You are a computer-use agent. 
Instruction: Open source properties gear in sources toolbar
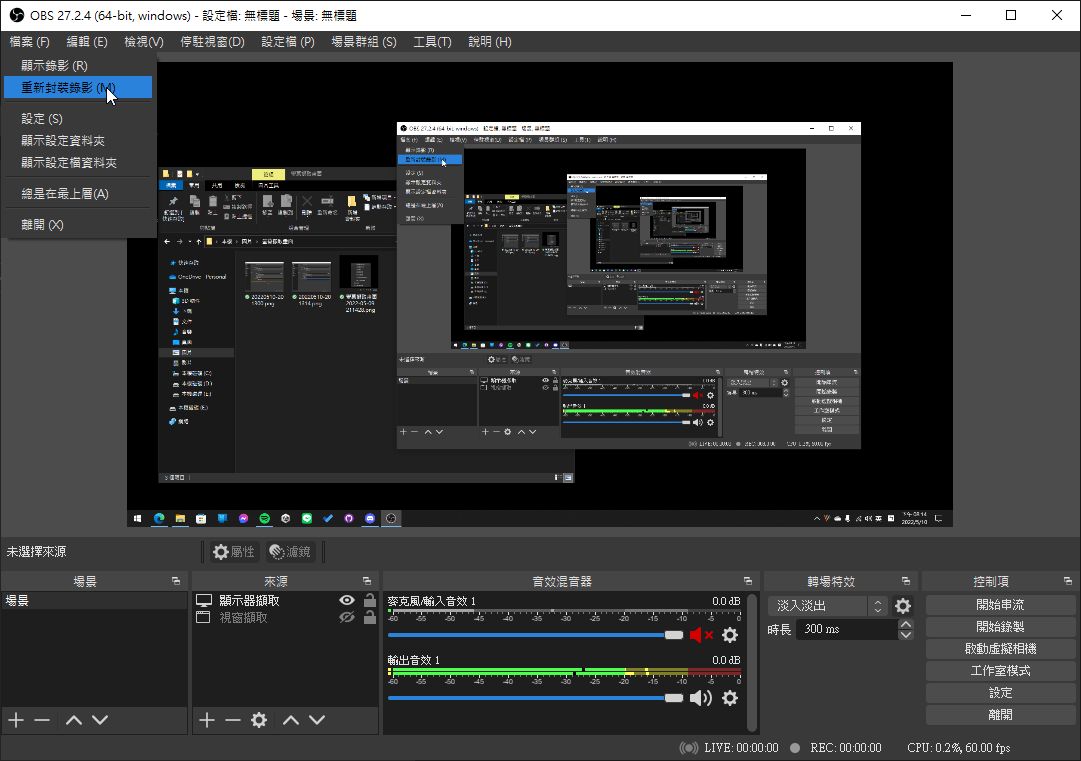259,720
